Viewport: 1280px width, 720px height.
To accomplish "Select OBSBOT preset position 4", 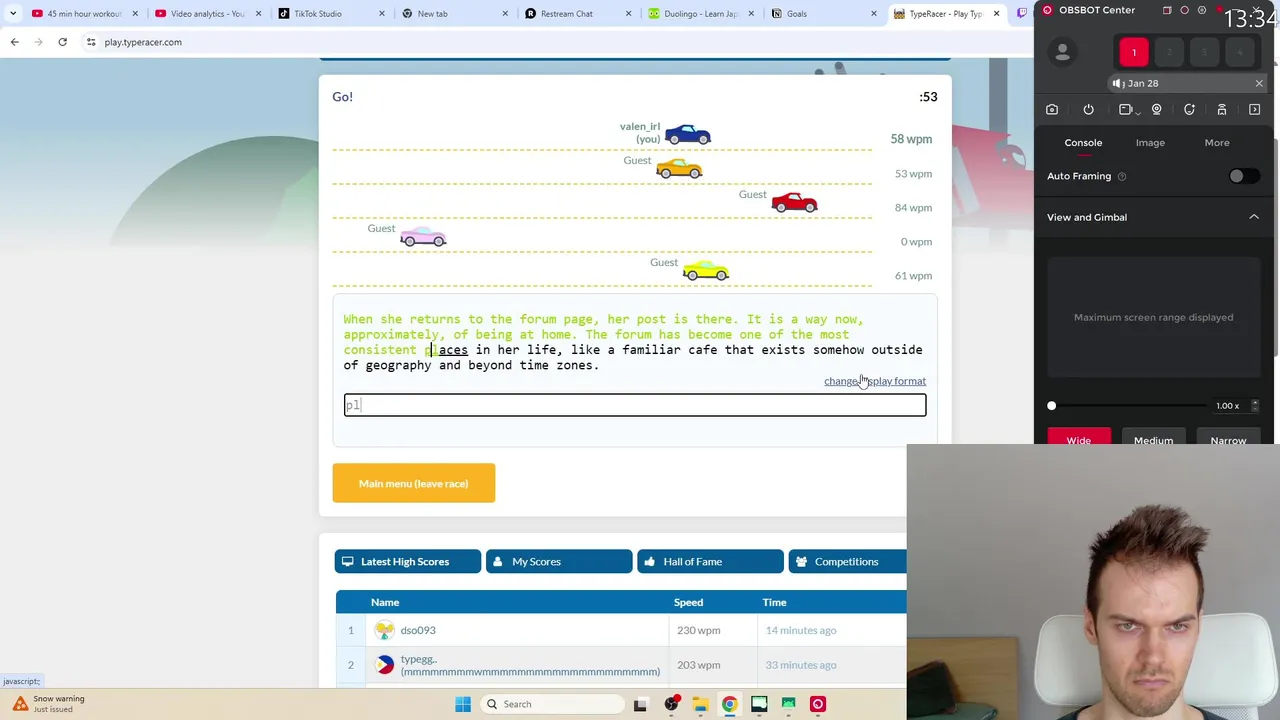I will coord(1239,52).
